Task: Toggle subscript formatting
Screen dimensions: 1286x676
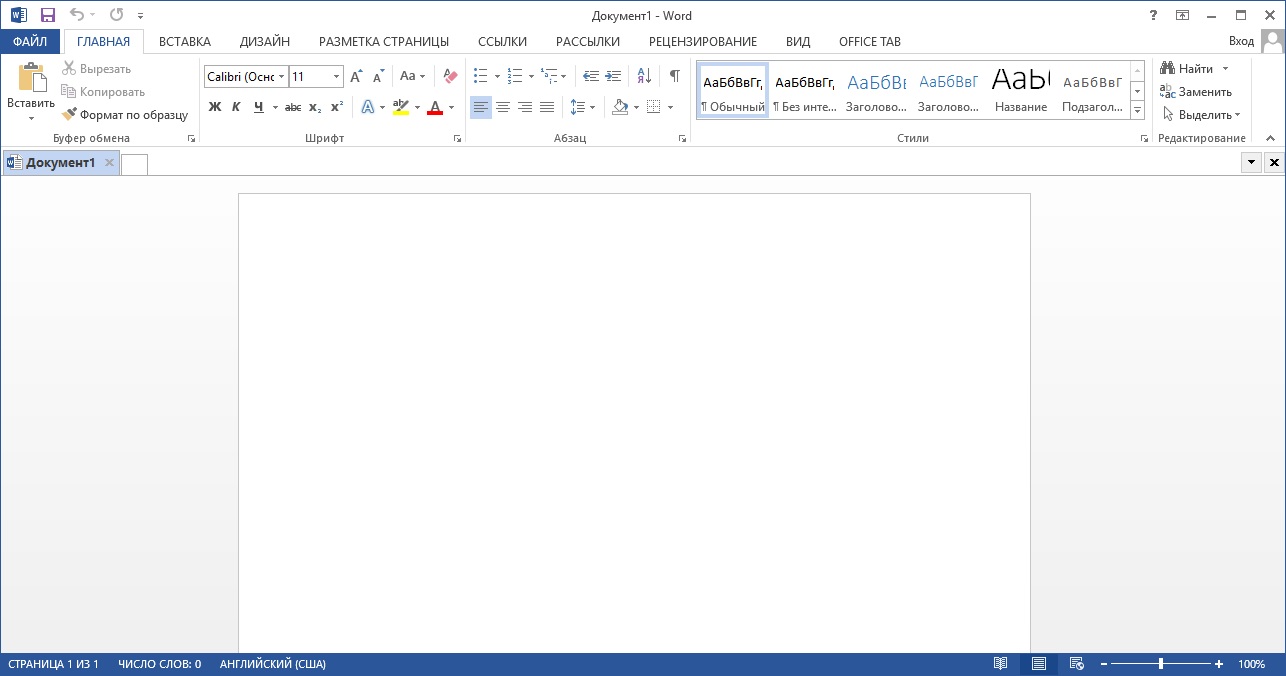Action: coord(314,107)
